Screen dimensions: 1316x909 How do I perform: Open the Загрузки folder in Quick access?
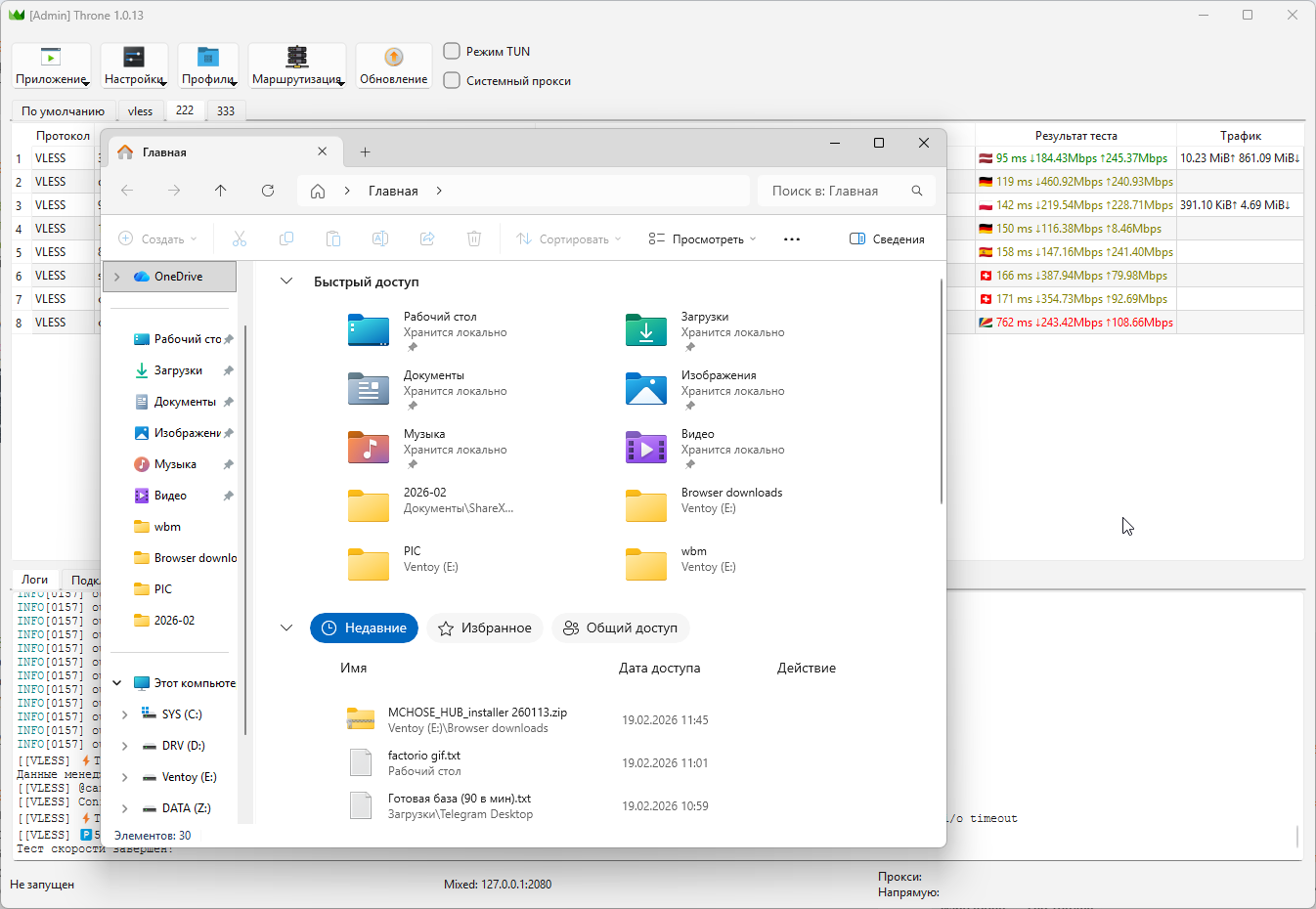point(646,331)
